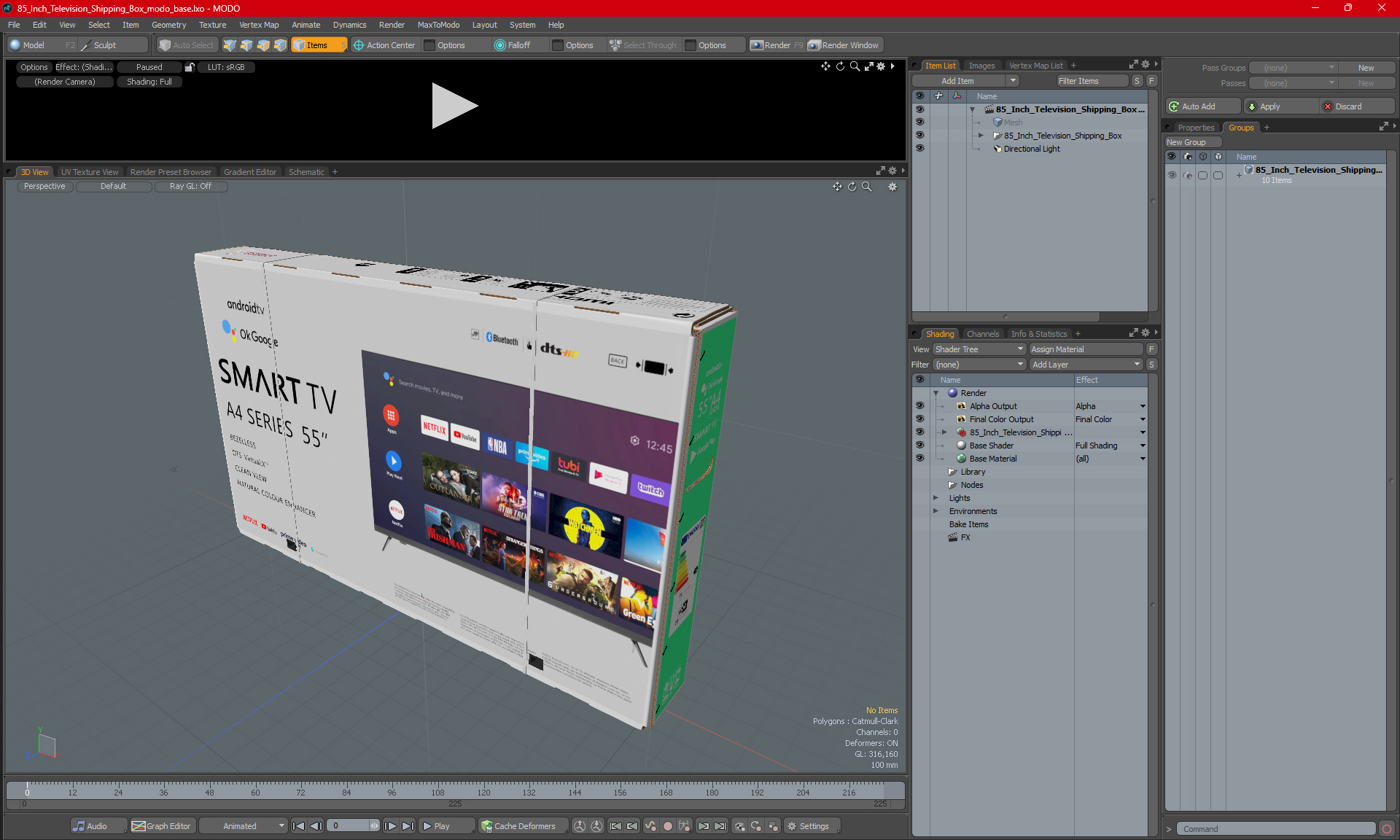
Task: Switch to Images tab
Action: [981, 66]
